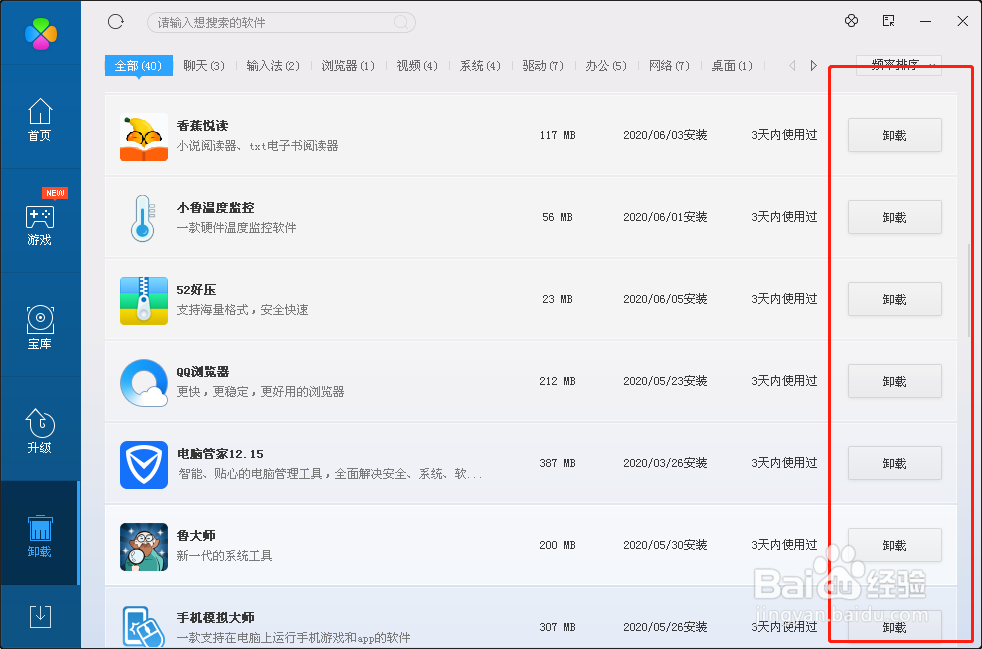Uninstall 52好压
The width and height of the screenshot is (982, 649).
(x=894, y=299)
